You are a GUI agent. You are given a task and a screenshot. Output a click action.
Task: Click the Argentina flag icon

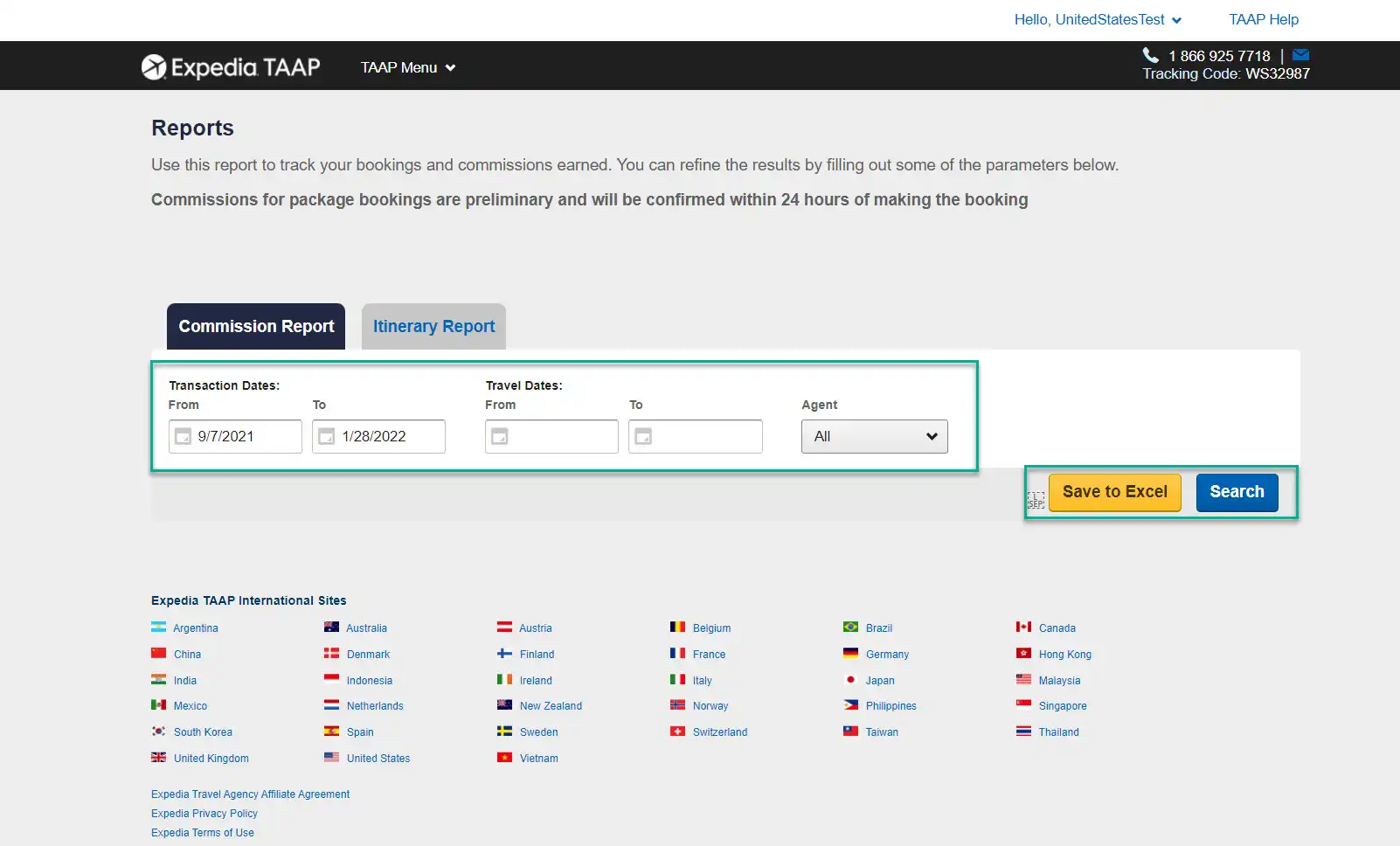point(158,628)
